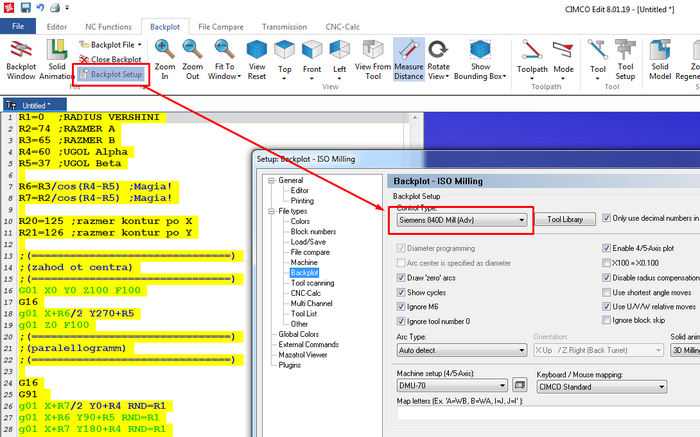The image size is (700, 437).
Task: Open the Tool Setup icon
Action: pos(625,58)
